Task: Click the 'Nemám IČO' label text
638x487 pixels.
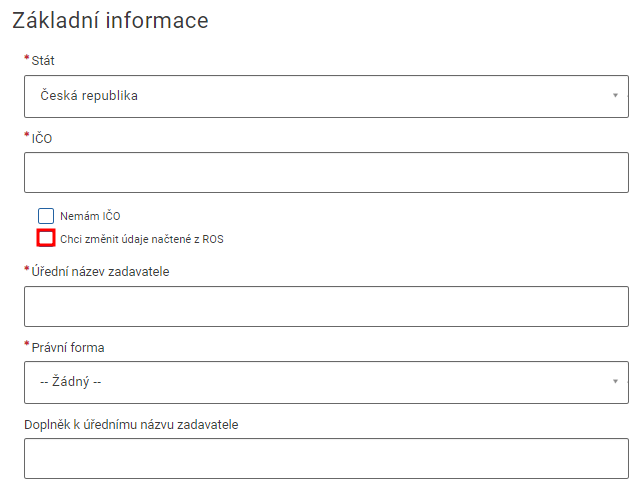Action: pyautogui.click(x=90, y=216)
